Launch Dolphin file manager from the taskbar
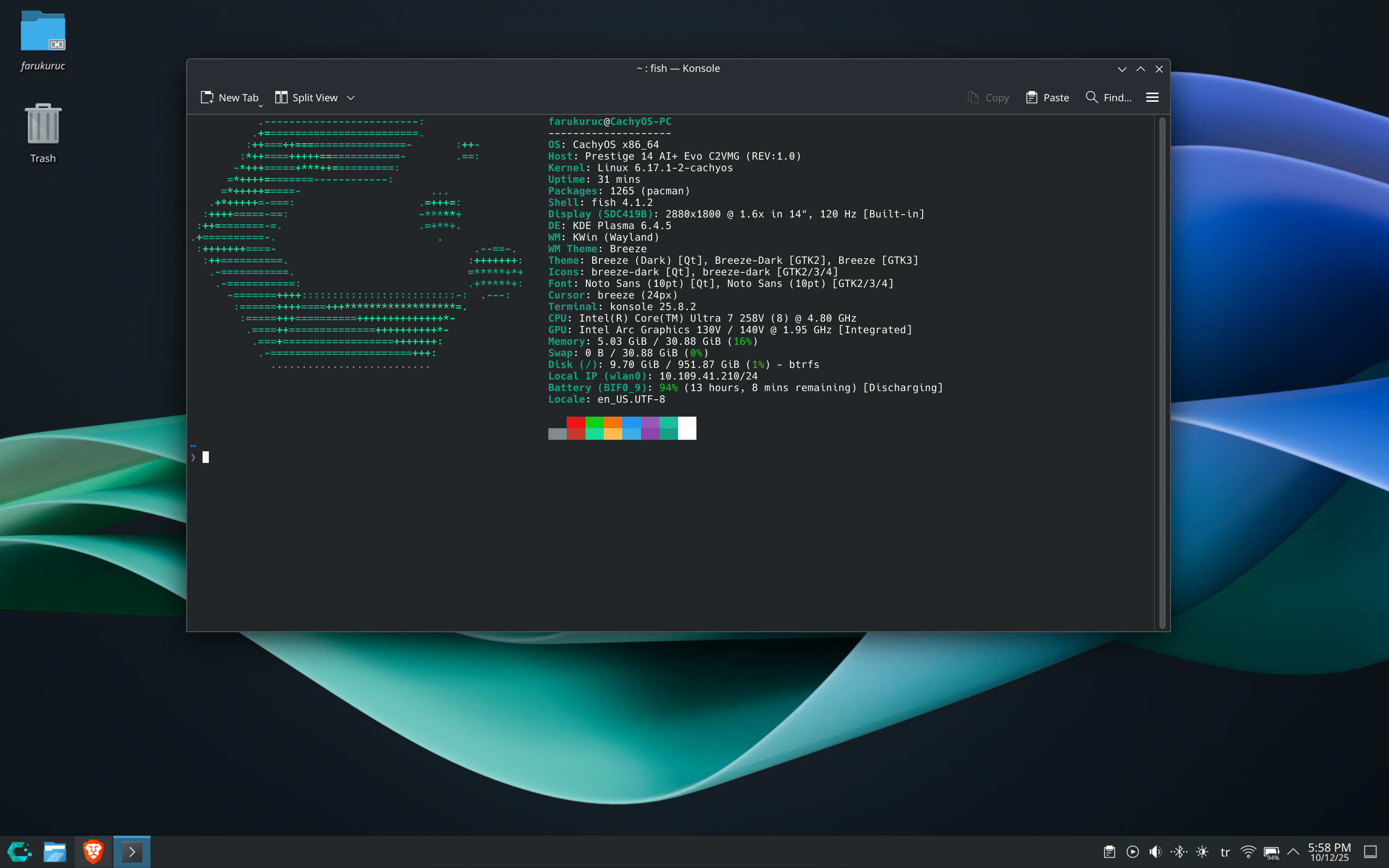 pos(55,851)
